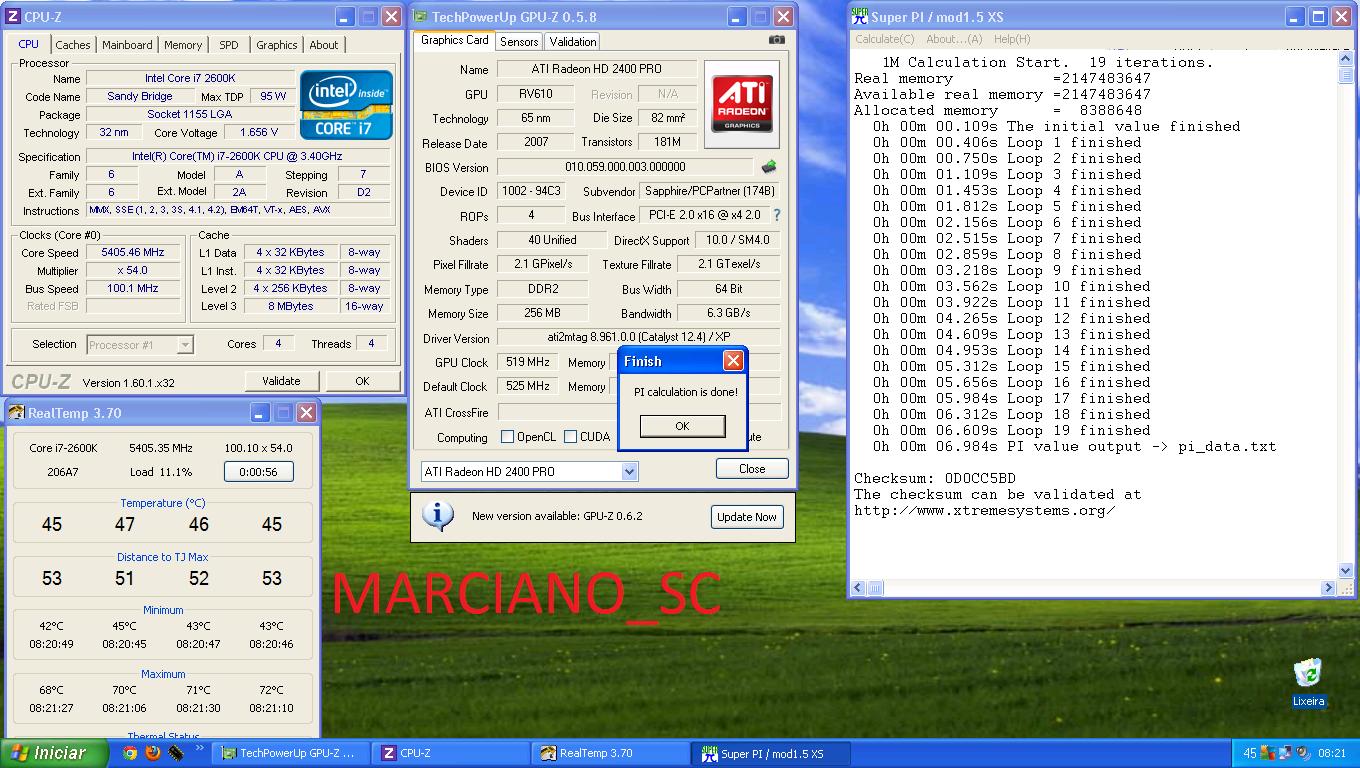Viewport: 1360px width, 768px height.
Task: Click the chip icon in the quick launch bar
Action: click(176, 753)
